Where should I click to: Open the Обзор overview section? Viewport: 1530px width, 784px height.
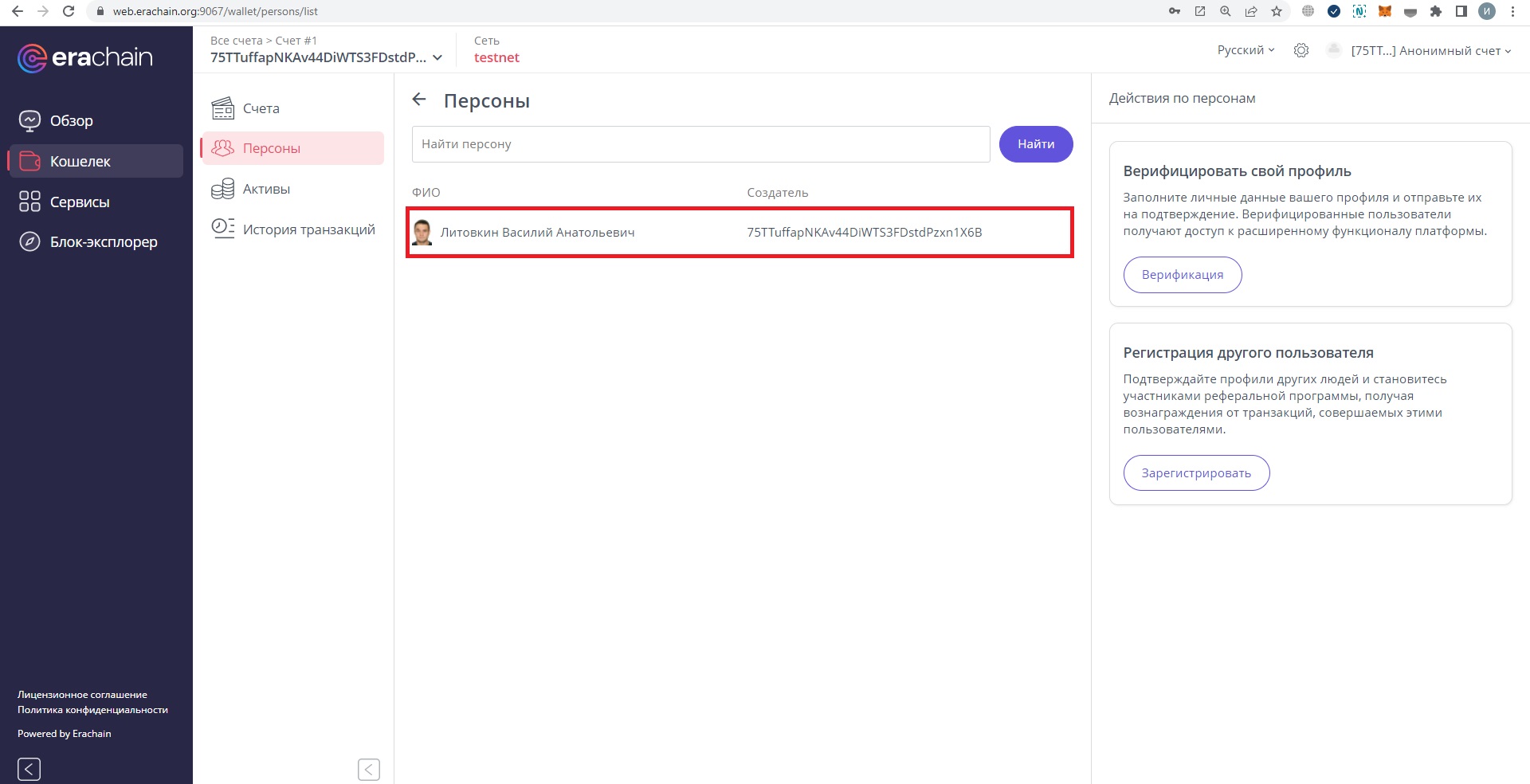[72, 121]
